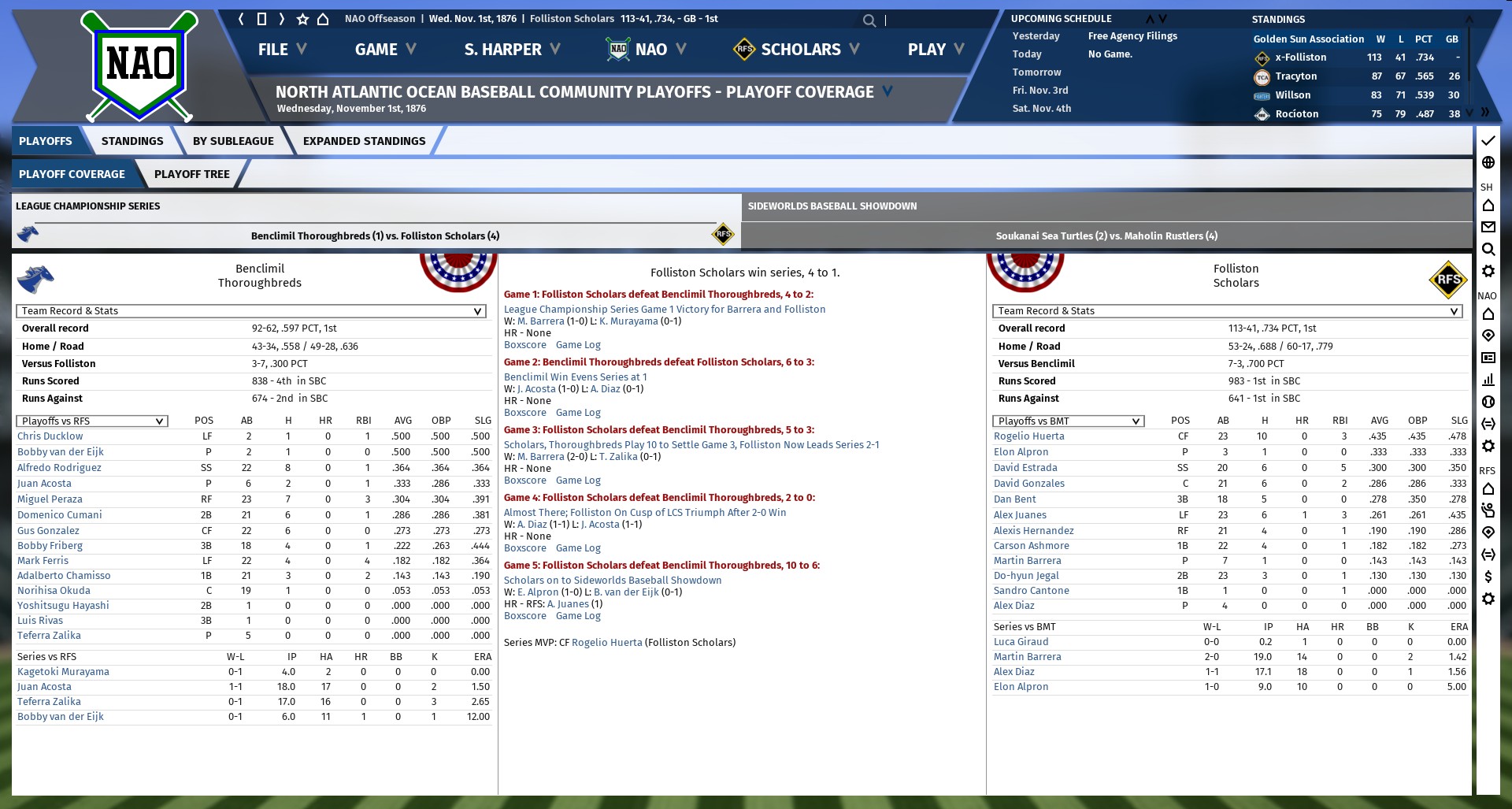Select the Sideworlds Baseball Showdown series
Viewport: 1512px width, 809px height.
click(x=1106, y=221)
